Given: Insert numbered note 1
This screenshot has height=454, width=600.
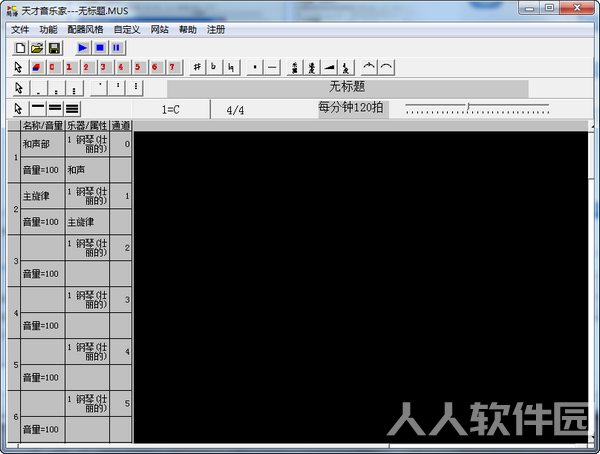Looking at the screenshot, I should coord(70,68).
